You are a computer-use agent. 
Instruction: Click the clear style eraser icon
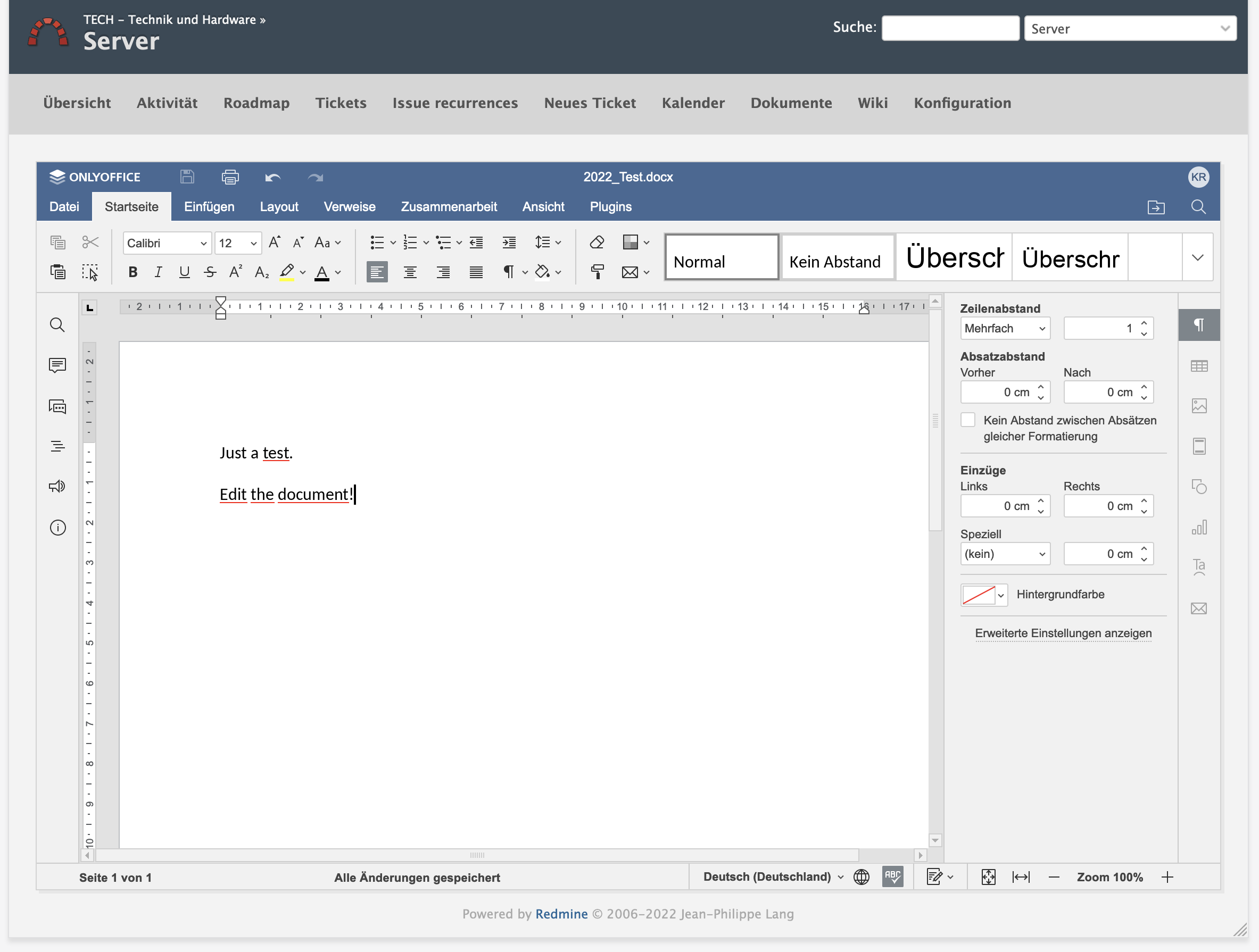tap(597, 243)
